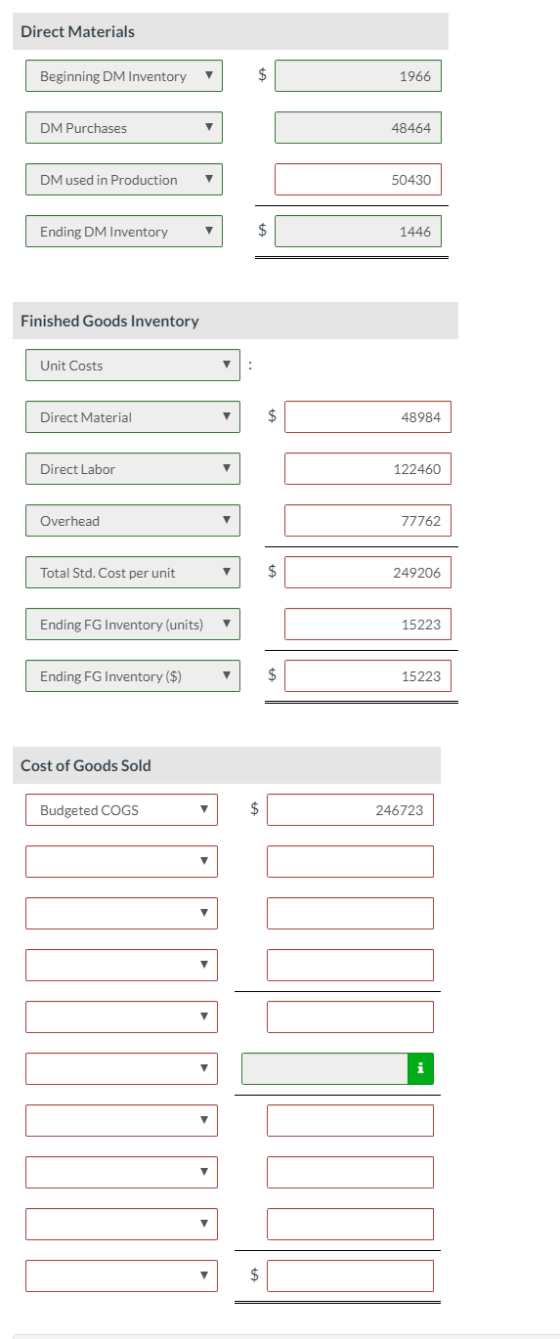Image resolution: width=560 pixels, height=1339 pixels.
Task: Open the Overhead dropdown selector
Action: click(133, 521)
